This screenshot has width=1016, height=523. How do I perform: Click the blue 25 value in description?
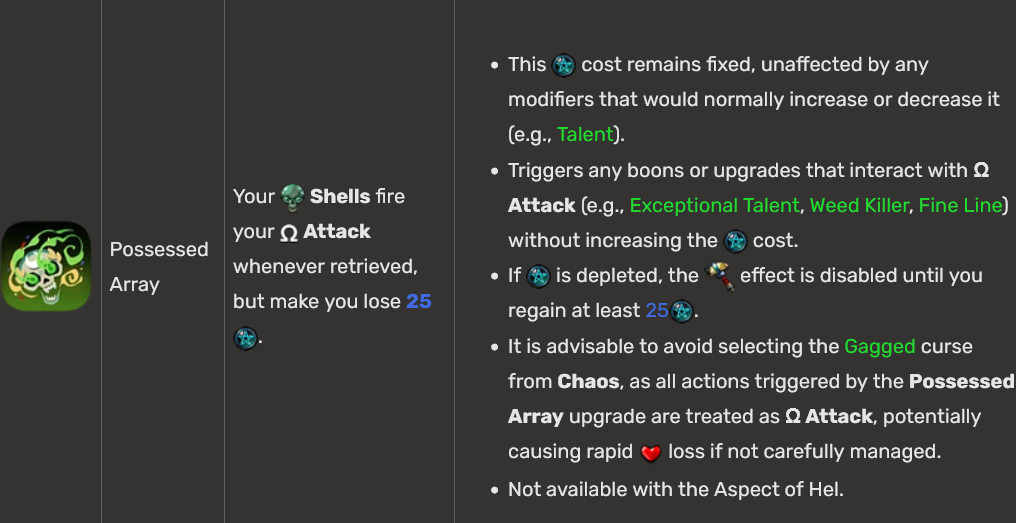coord(419,302)
